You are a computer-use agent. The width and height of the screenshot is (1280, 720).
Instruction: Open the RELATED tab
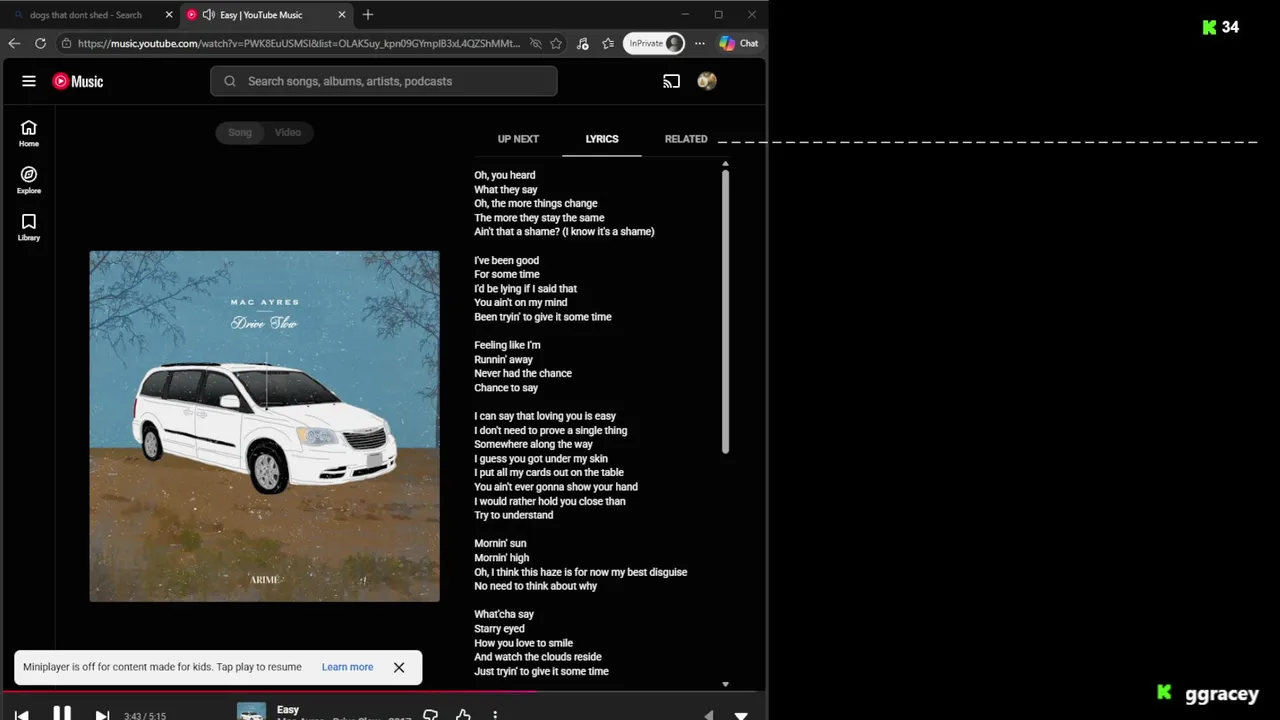[686, 139]
